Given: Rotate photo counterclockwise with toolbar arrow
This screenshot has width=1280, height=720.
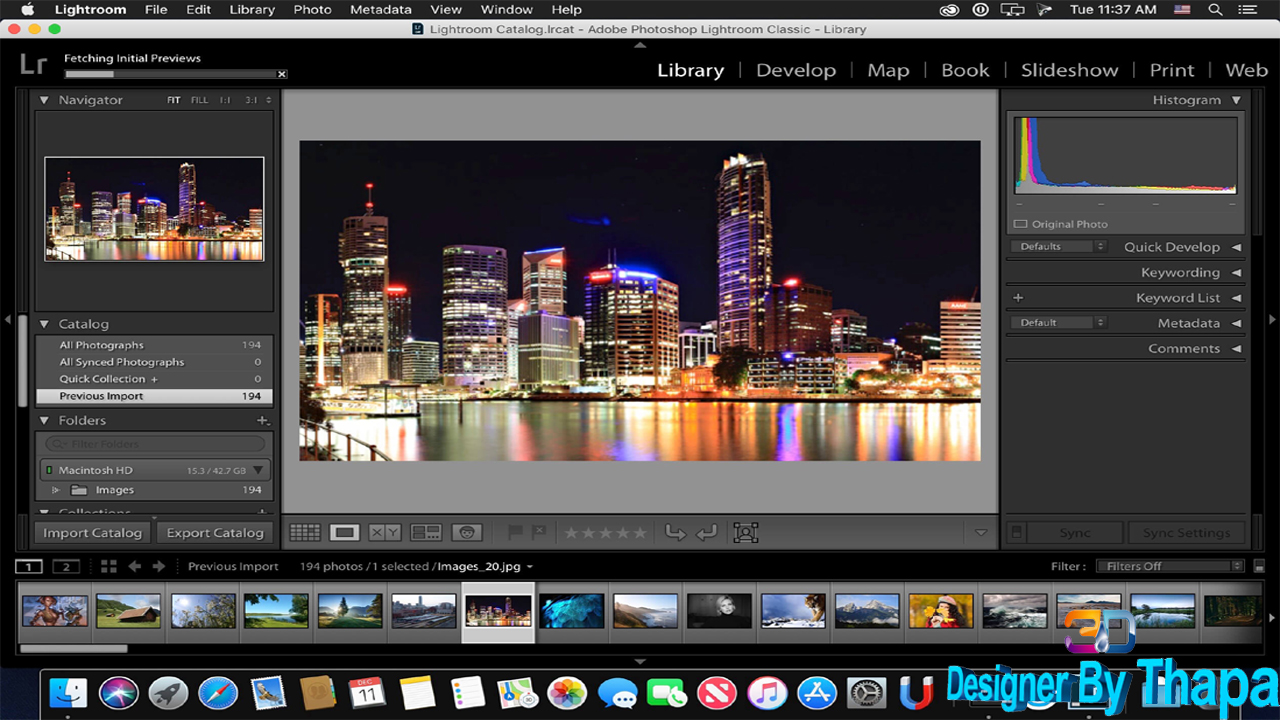Looking at the screenshot, I should point(676,533).
